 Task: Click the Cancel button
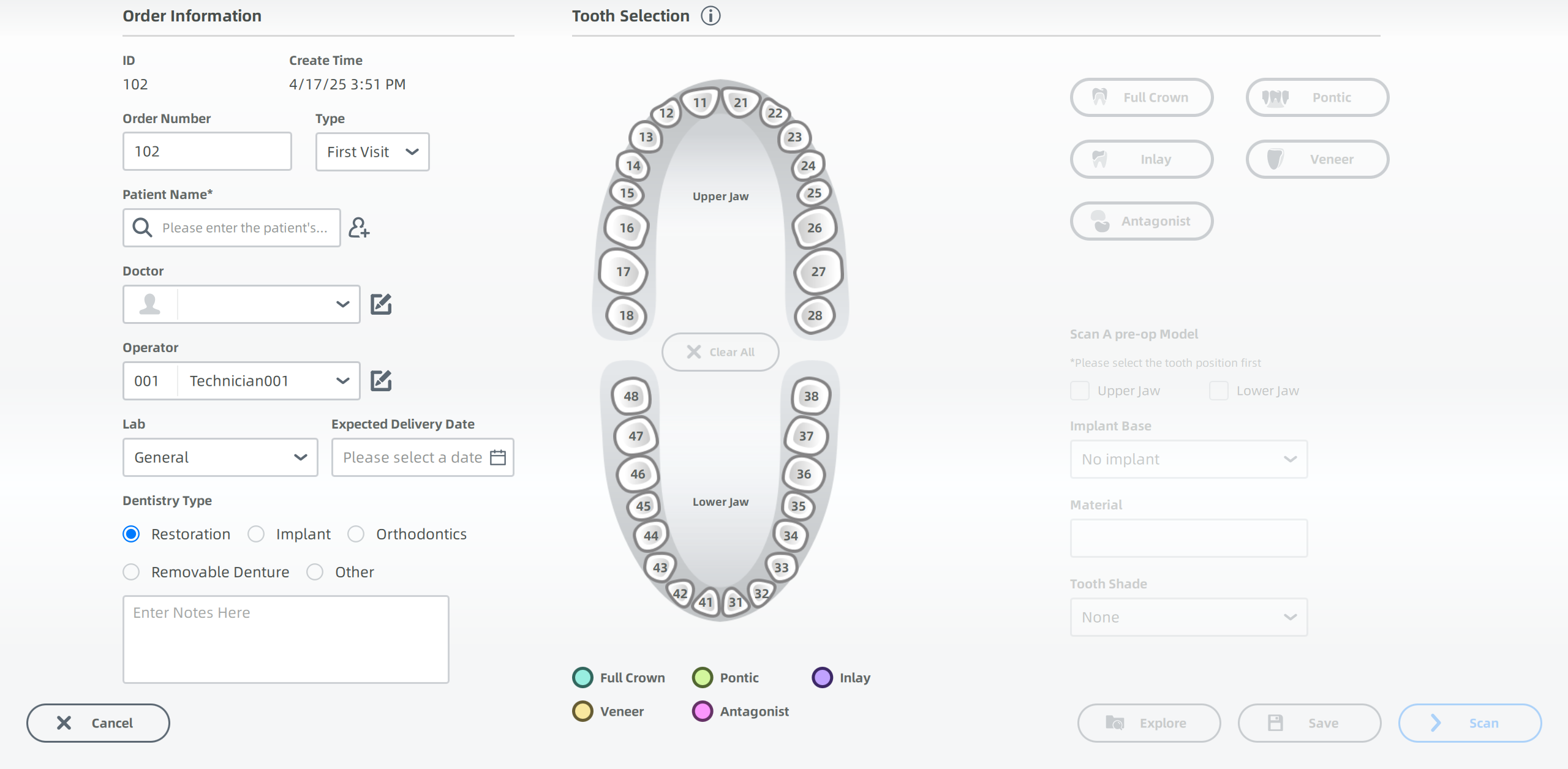coord(98,723)
